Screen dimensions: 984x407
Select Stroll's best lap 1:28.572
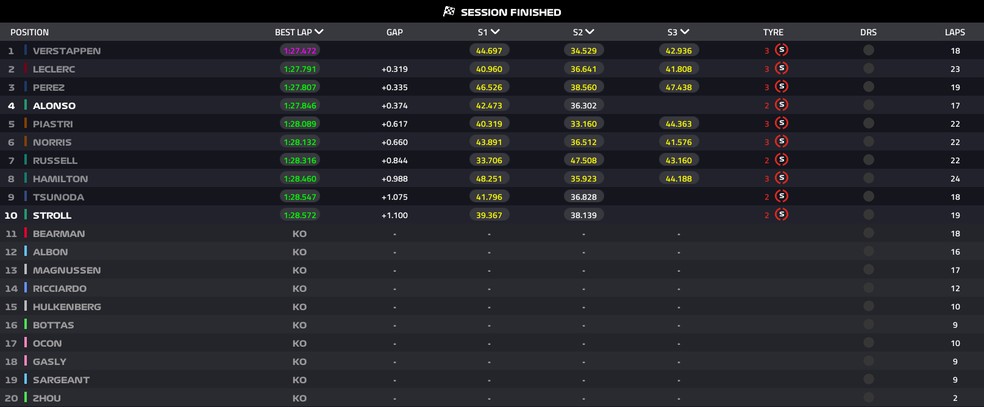[x=300, y=215]
